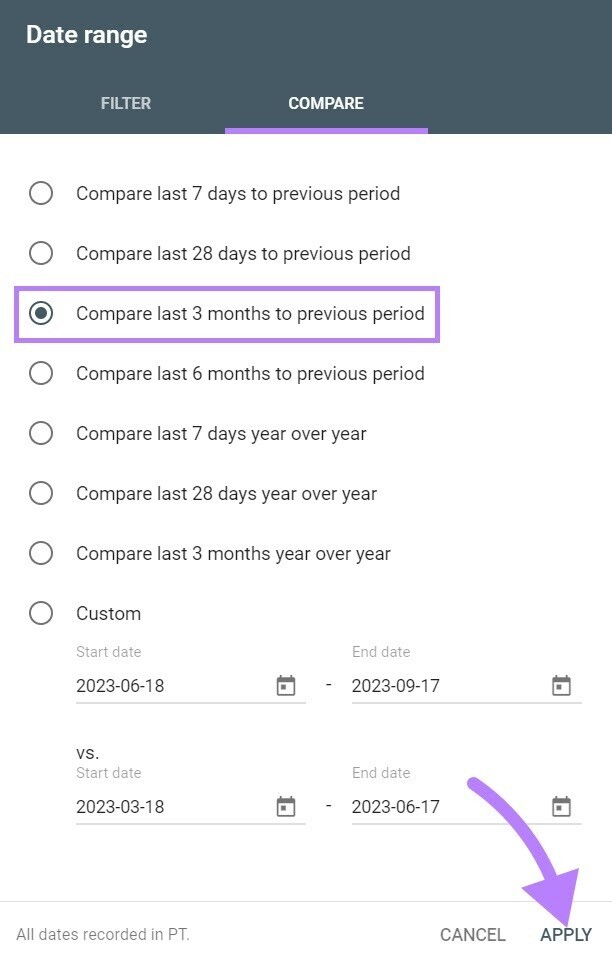Choose compare last 3 months to previous period

pos(41,313)
